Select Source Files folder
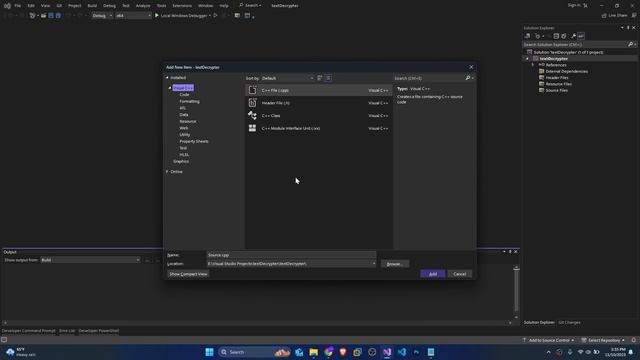Screen dimensions: 640x360 click(x=556, y=90)
